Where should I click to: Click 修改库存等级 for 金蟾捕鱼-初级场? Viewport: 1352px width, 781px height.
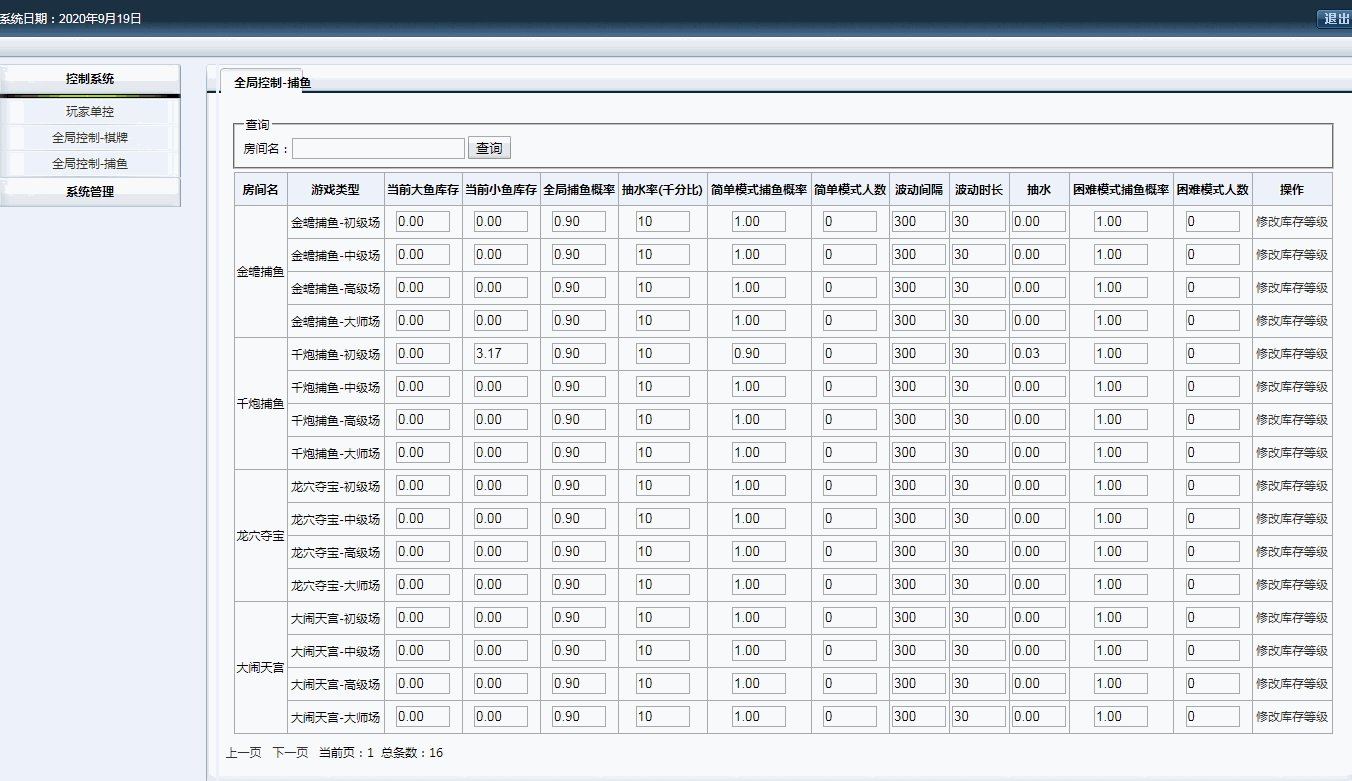(x=1291, y=222)
